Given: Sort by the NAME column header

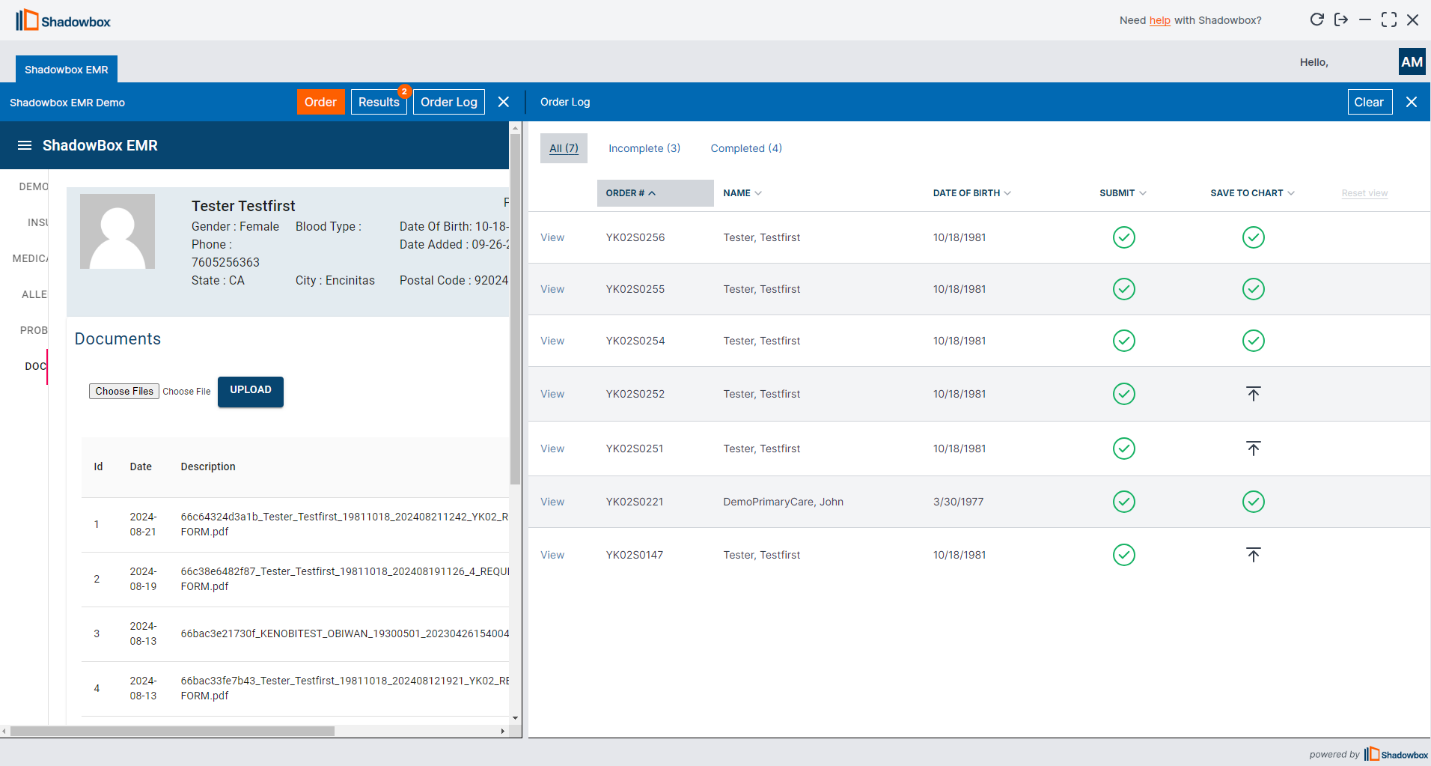Looking at the screenshot, I should 742,193.
